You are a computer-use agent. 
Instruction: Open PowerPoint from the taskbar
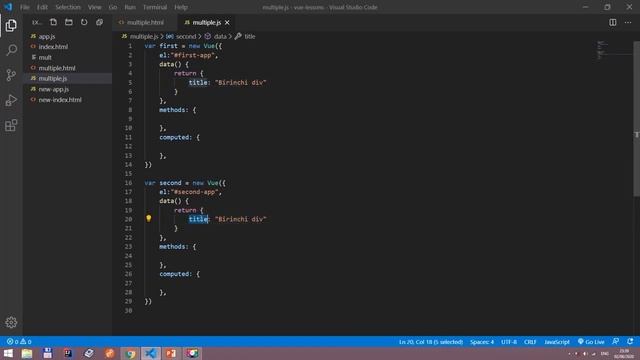pyautogui.click(x=171, y=353)
